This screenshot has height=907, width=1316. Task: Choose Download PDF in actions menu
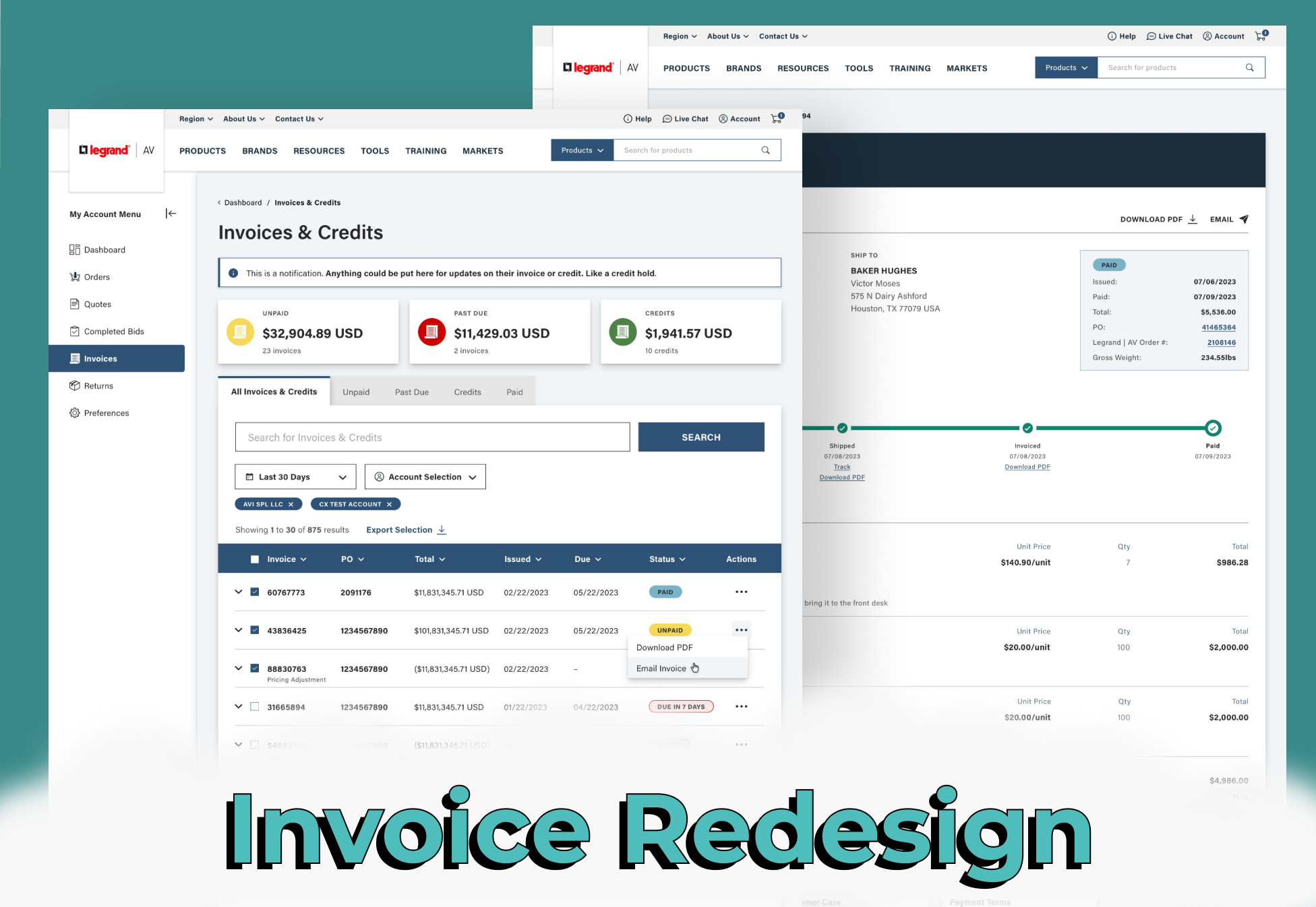pos(688,648)
